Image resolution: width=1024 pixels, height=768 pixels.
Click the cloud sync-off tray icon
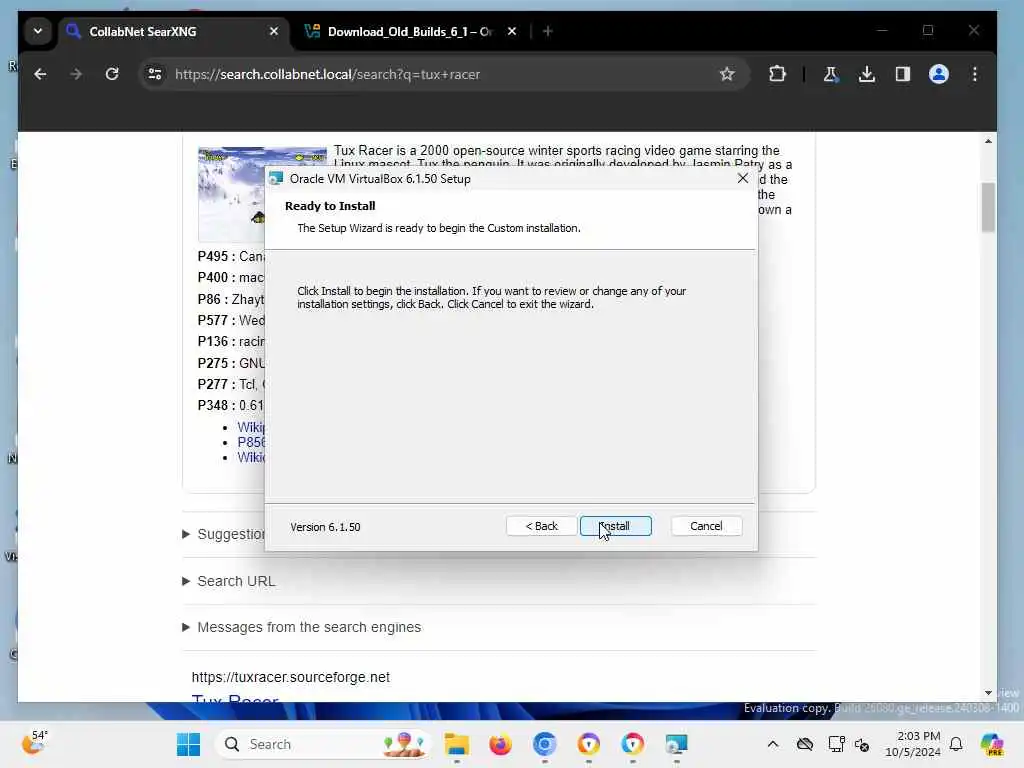[805, 744]
